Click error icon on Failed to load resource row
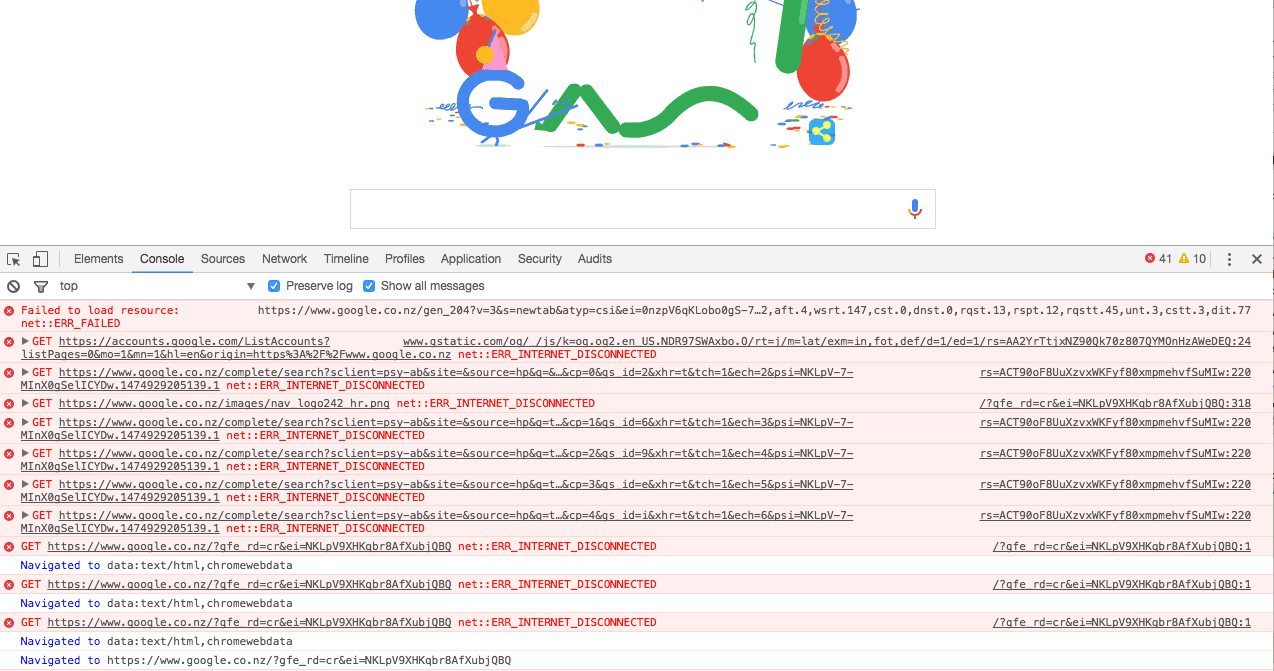Image resolution: width=1274 pixels, height=671 pixels. point(9,311)
